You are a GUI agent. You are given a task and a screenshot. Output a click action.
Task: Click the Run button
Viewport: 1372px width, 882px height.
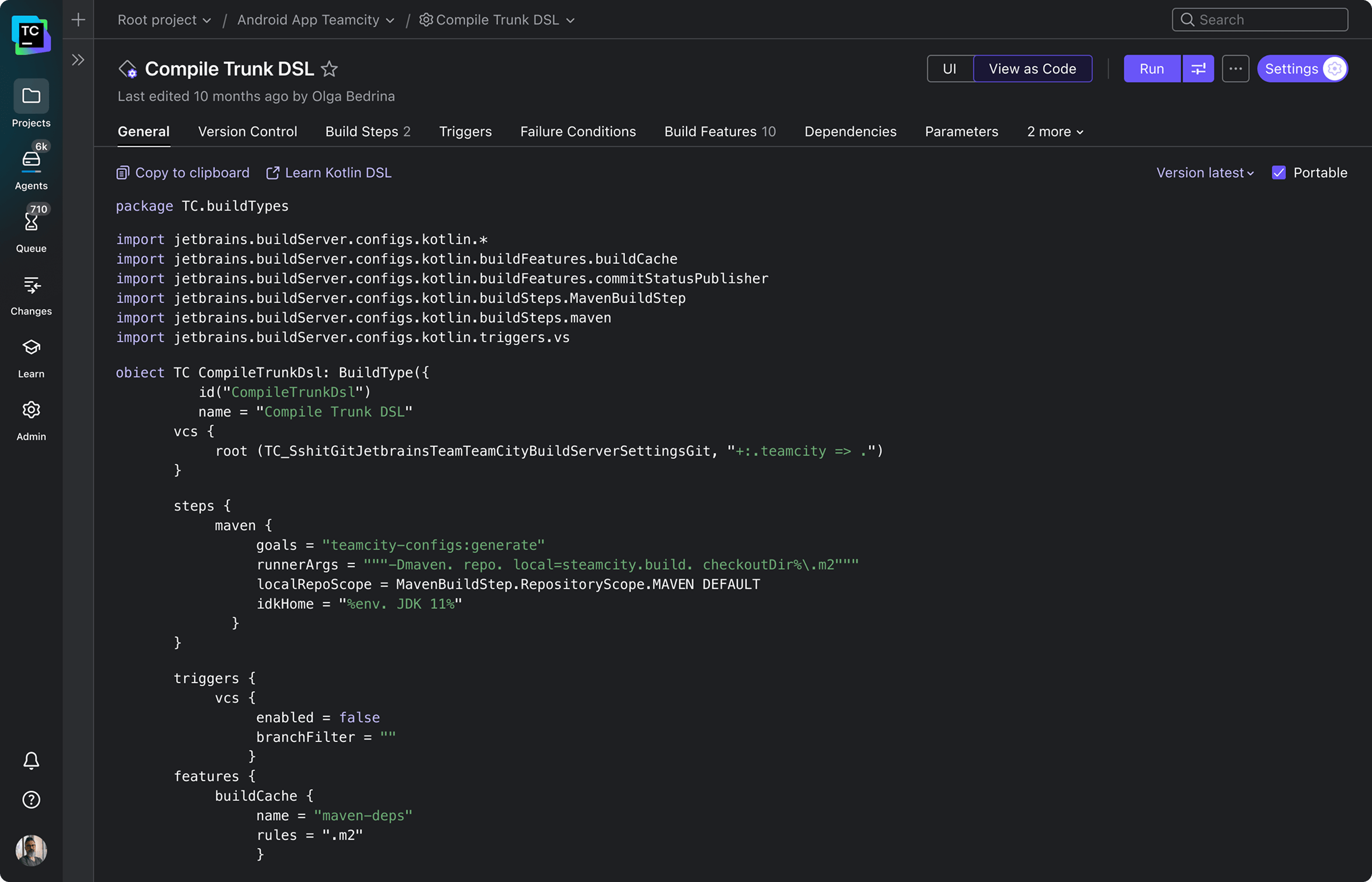(x=1151, y=68)
